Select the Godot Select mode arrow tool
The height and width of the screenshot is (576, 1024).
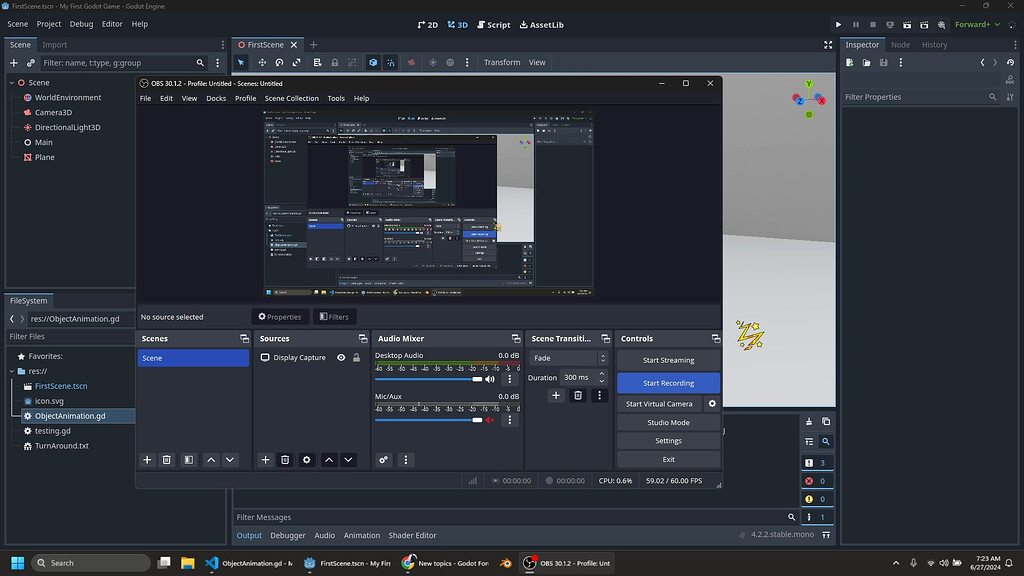coord(242,62)
